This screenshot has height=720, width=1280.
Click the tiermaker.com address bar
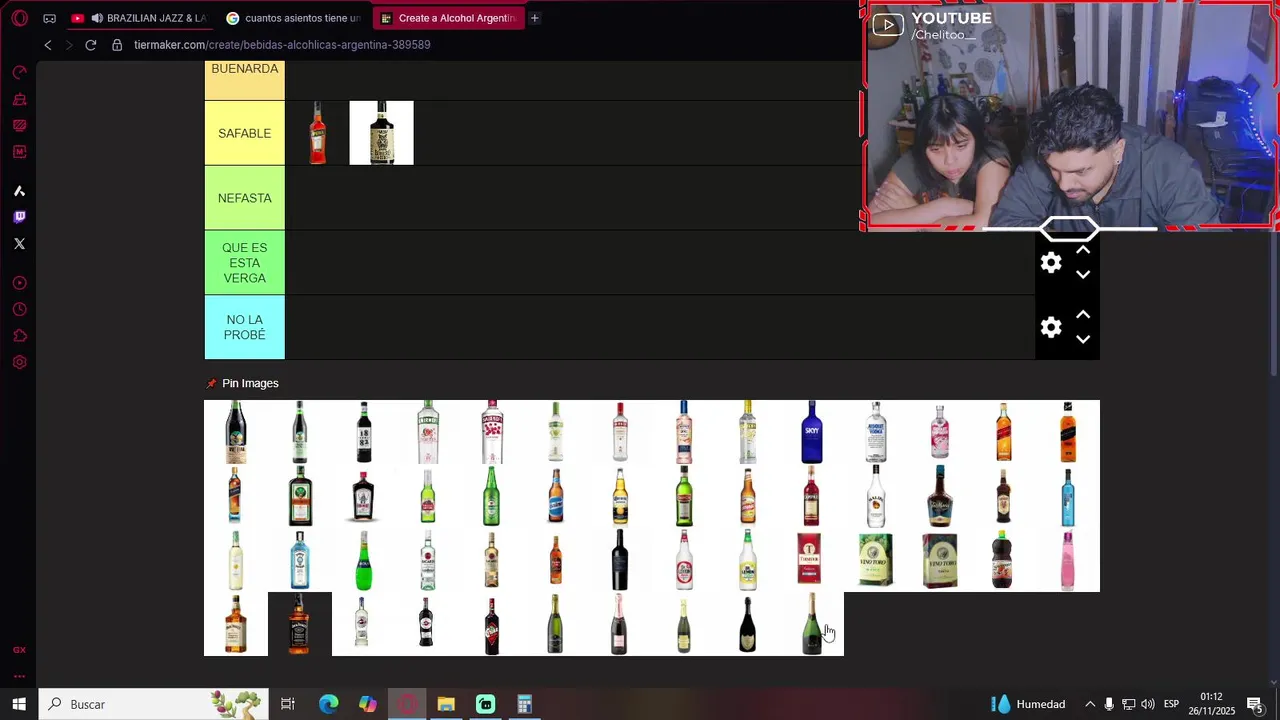click(x=282, y=45)
